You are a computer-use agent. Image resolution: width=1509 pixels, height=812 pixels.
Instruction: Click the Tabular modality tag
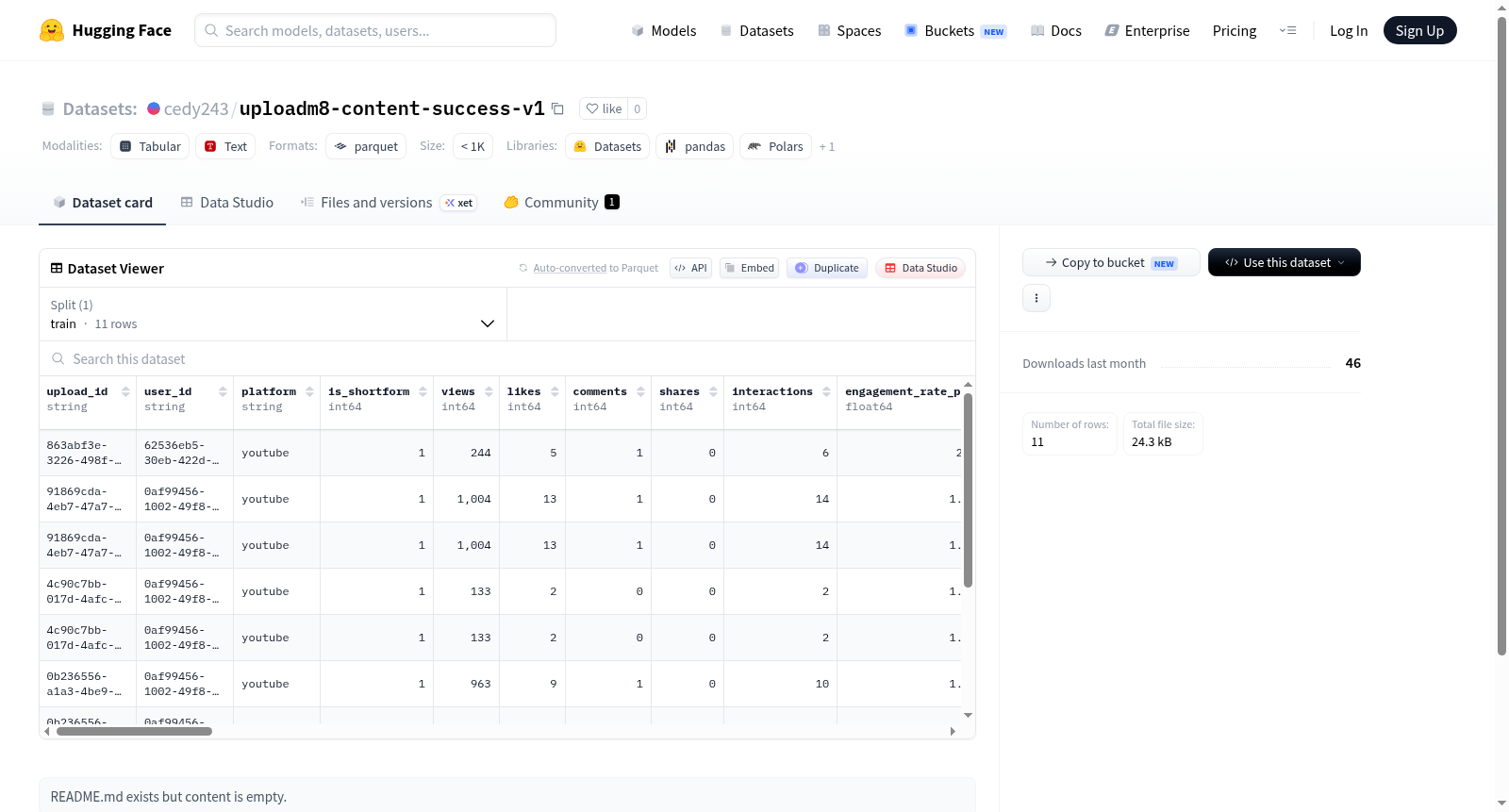(150, 146)
